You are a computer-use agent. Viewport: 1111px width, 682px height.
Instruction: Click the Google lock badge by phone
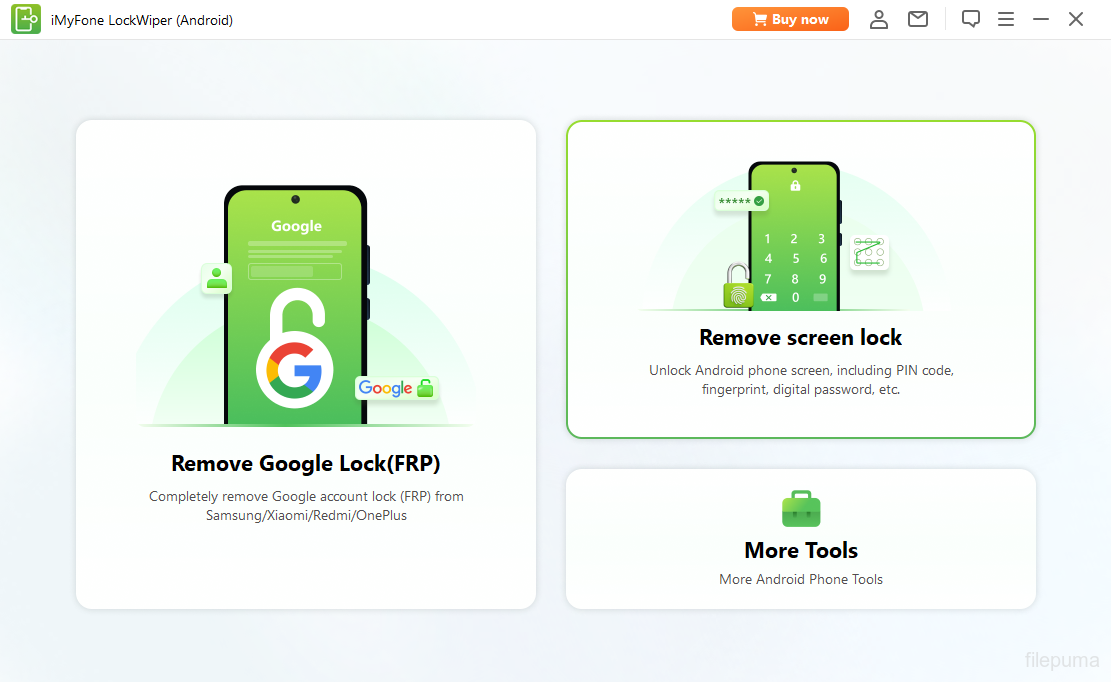click(x=396, y=388)
